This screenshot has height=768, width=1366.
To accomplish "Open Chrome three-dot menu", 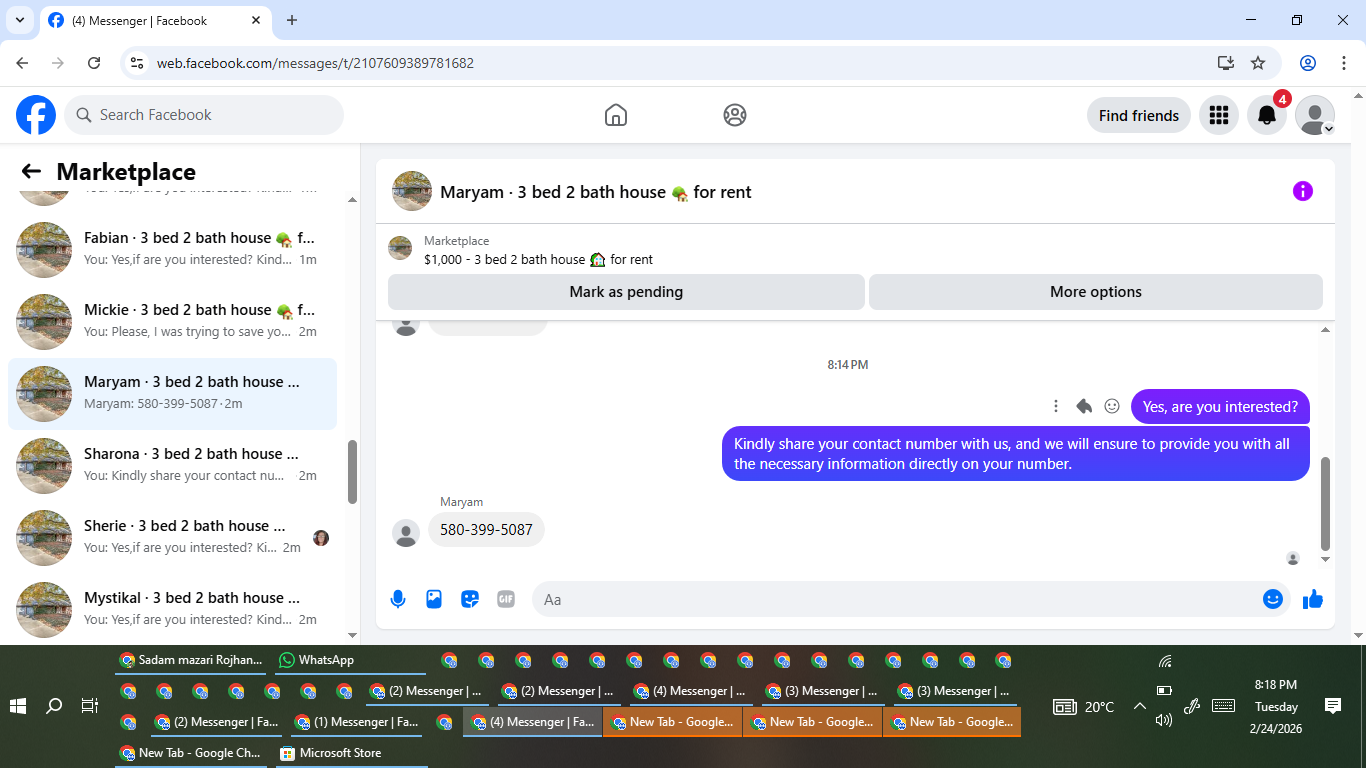I will (x=1343, y=63).
